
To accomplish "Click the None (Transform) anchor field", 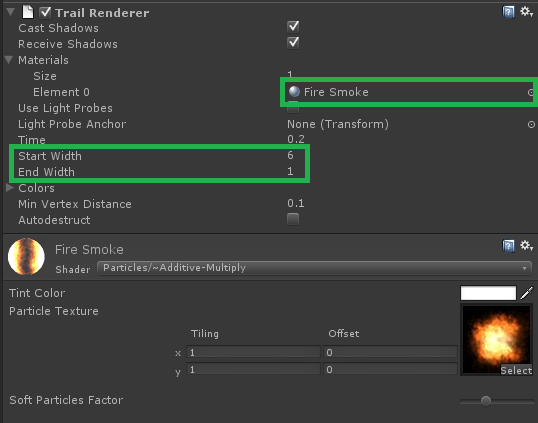I will click(411, 124).
